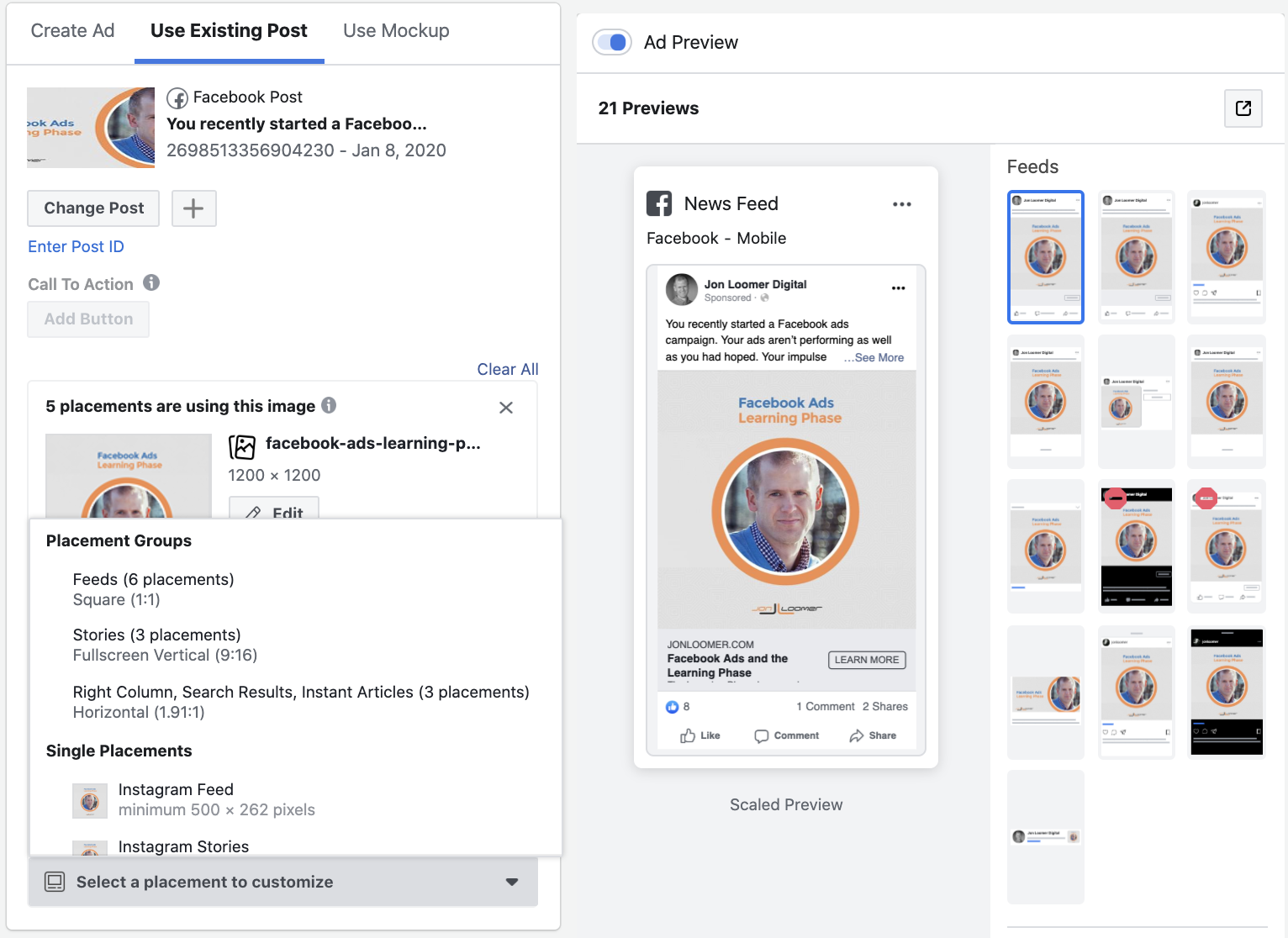Switch to the Use Mockup tab

[x=396, y=31]
